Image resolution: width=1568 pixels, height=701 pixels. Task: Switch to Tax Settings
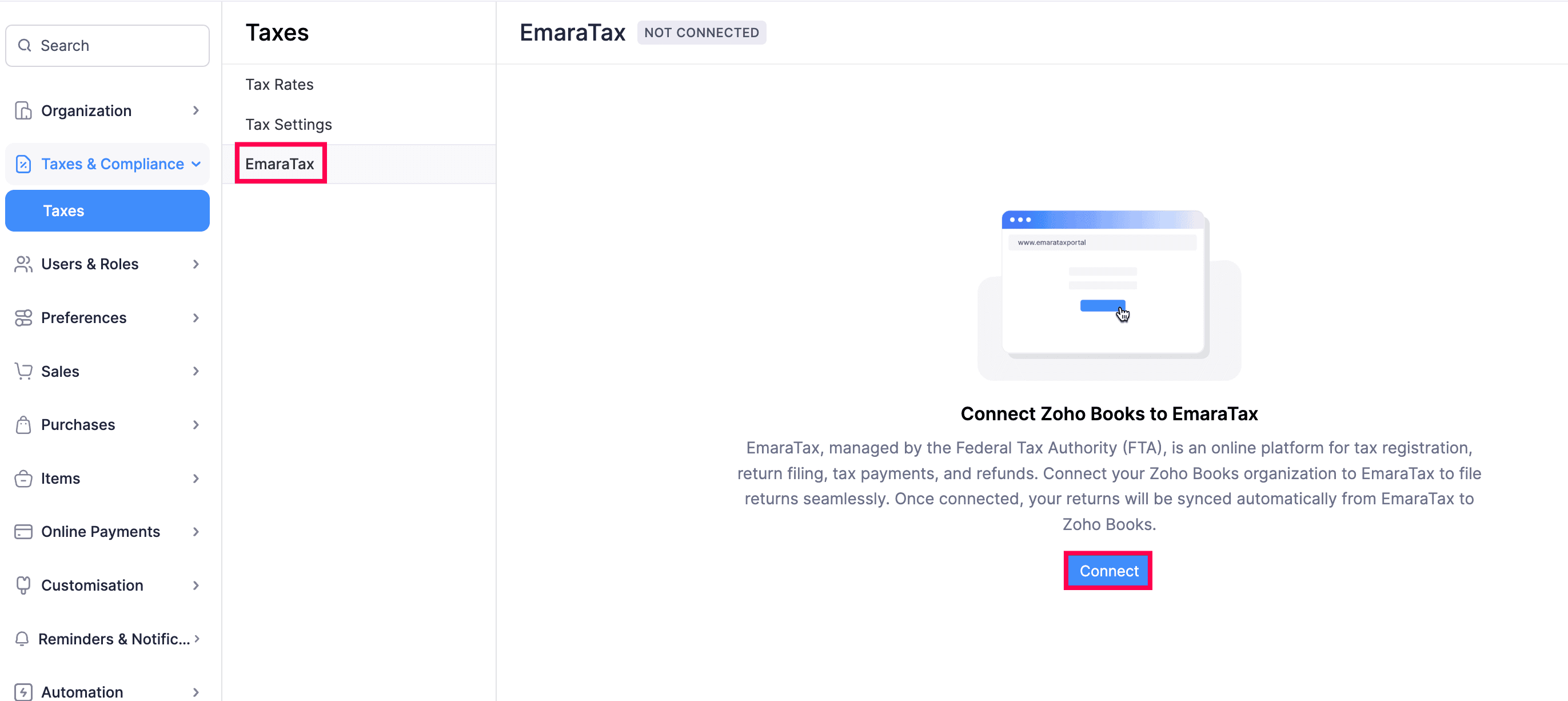coord(289,124)
